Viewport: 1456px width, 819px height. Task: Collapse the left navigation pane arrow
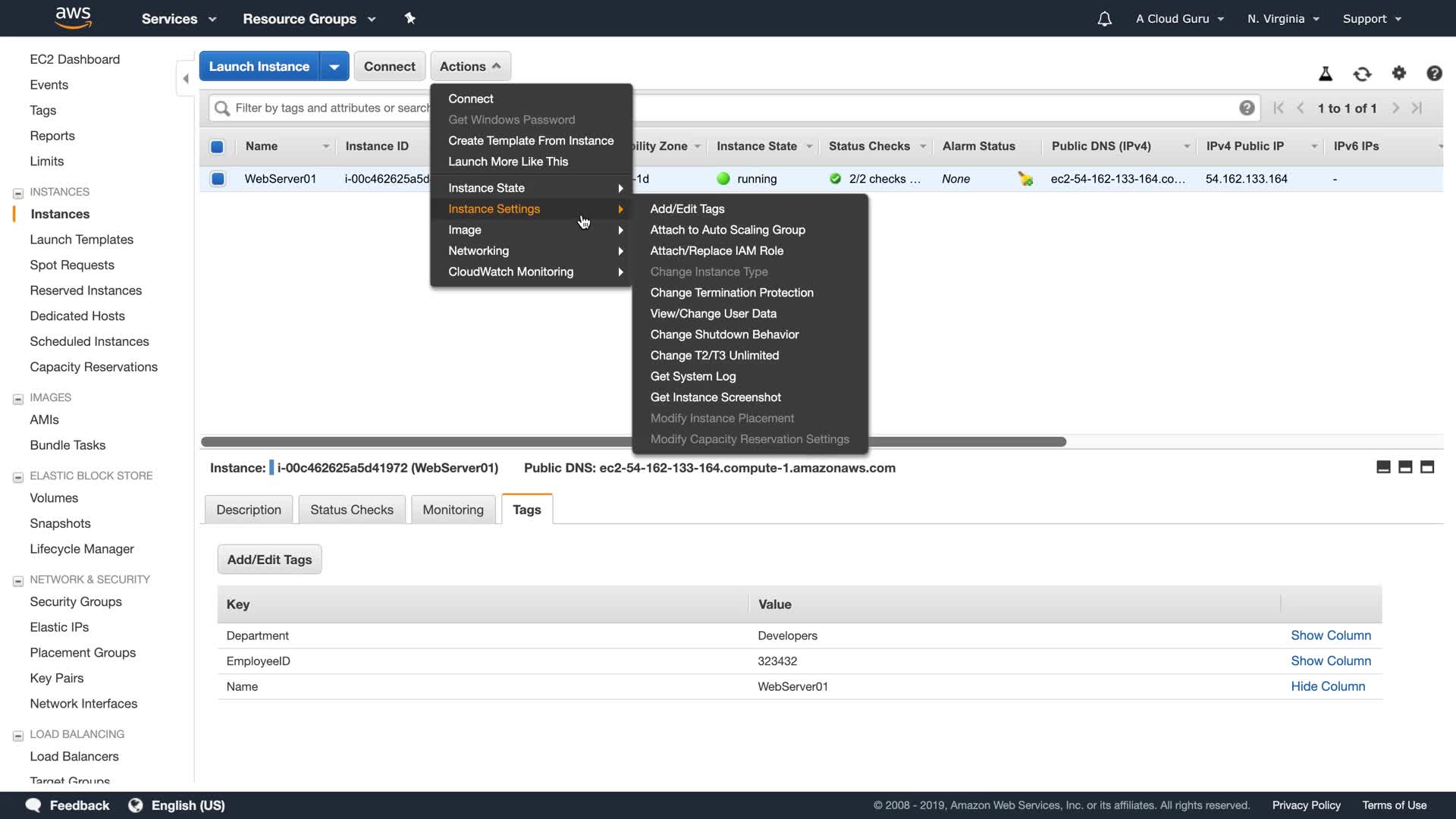click(x=186, y=78)
